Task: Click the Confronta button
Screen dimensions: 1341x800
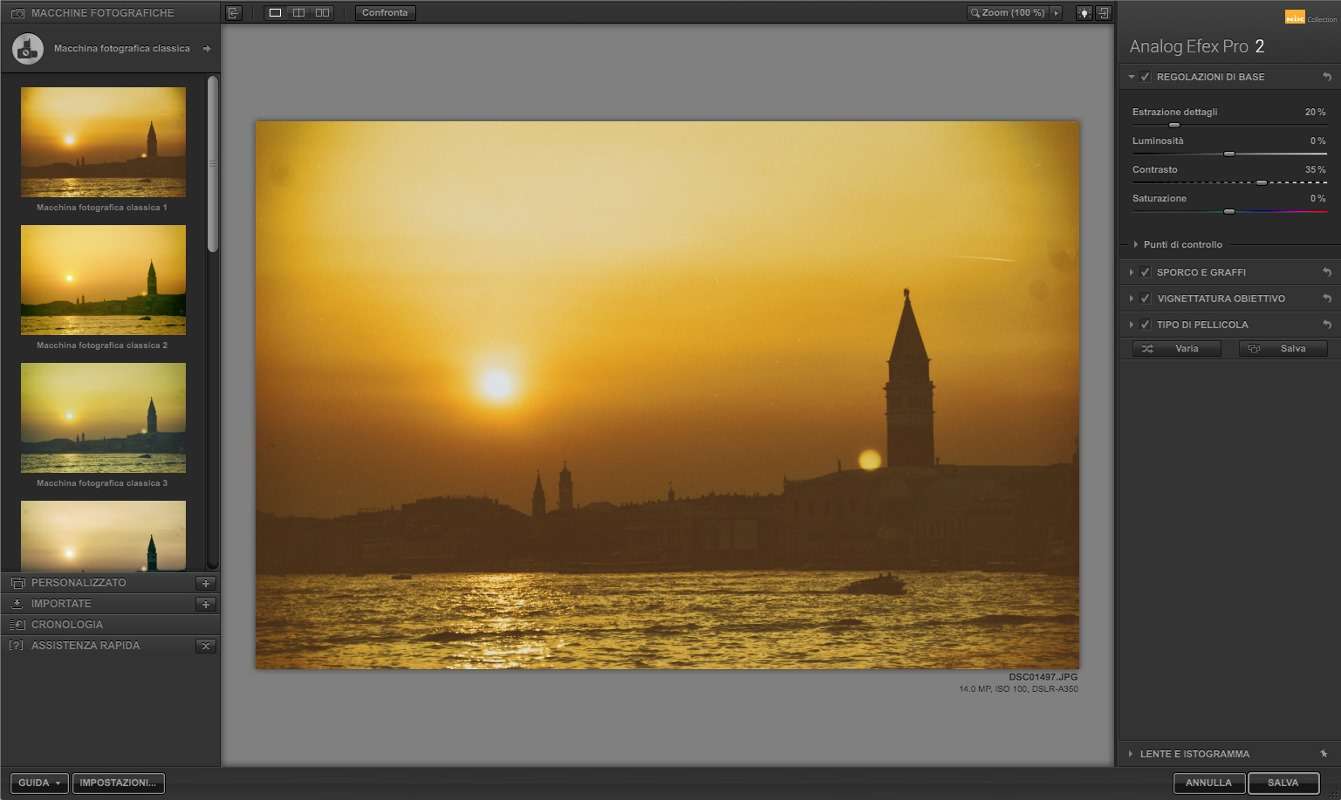Action: click(385, 13)
